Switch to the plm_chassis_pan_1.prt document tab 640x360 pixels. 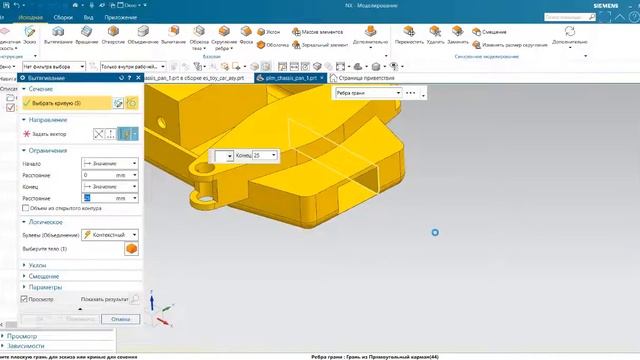pos(291,78)
